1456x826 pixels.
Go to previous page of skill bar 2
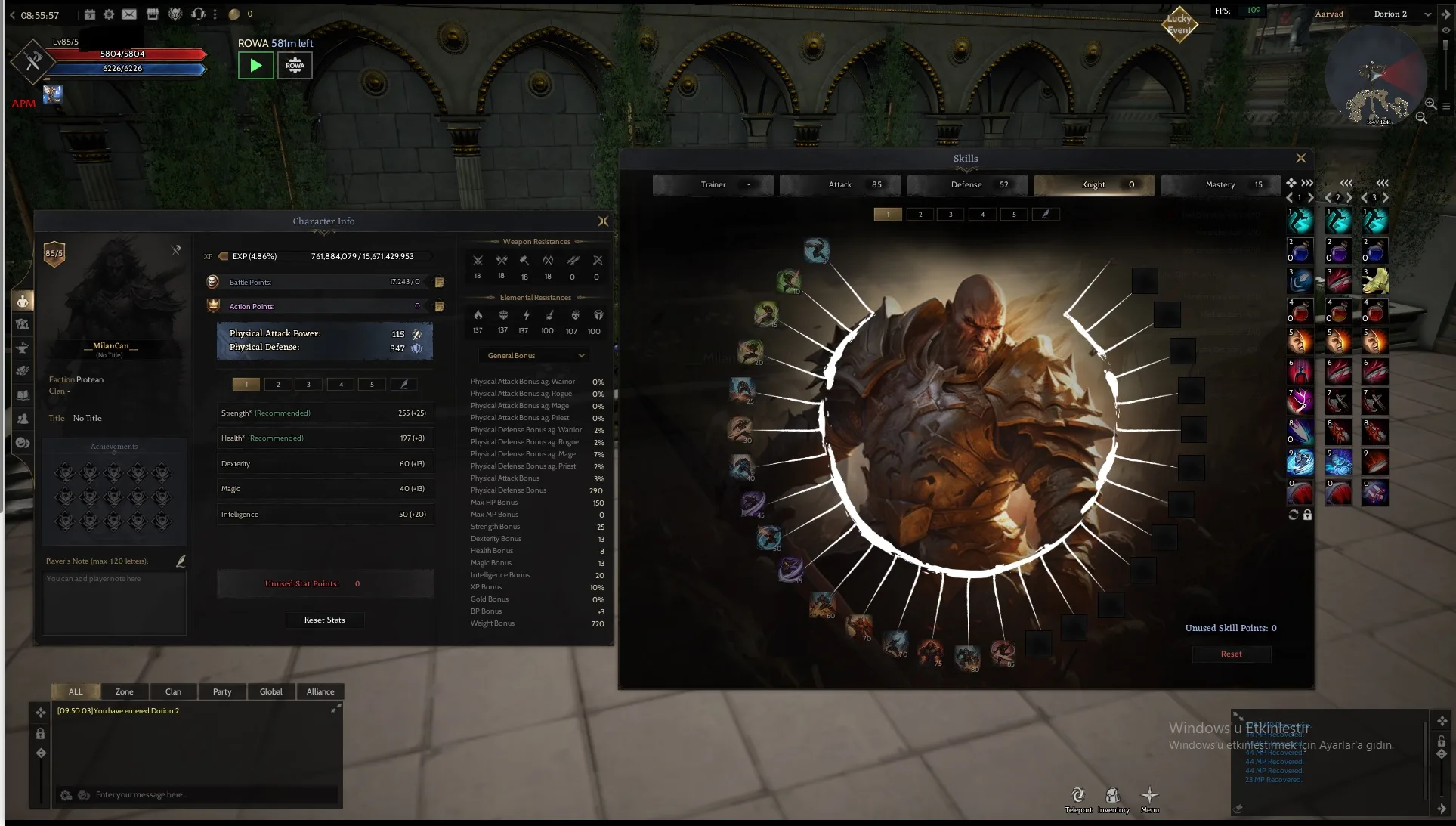1328,198
